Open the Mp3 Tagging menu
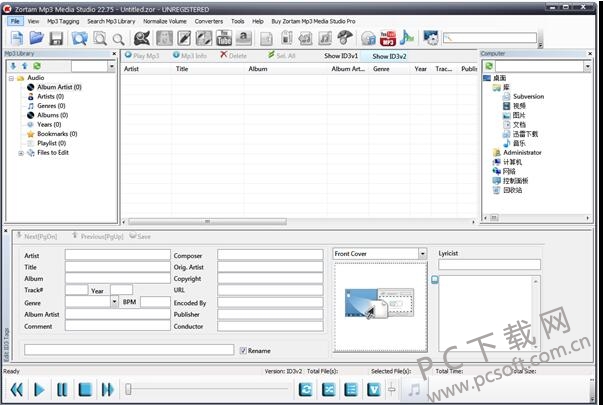The width and height of the screenshot is (603, 405). tap(63, 21)
